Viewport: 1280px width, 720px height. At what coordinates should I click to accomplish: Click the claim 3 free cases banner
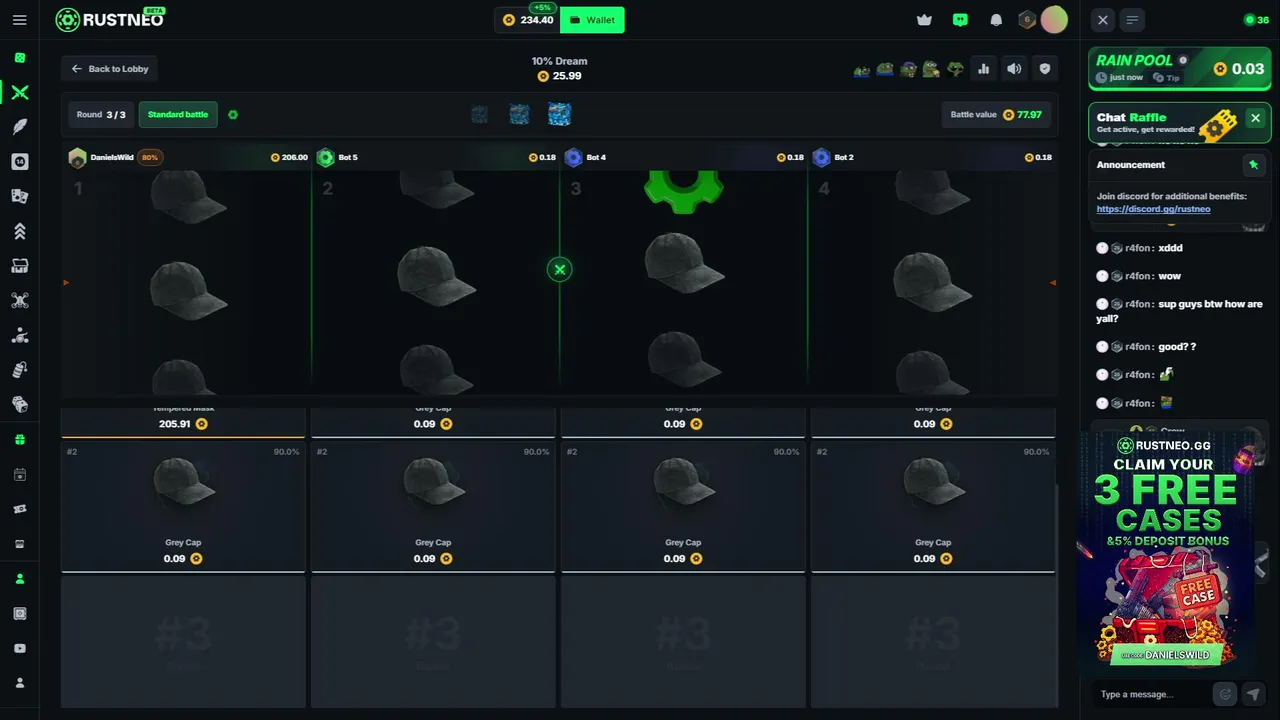click(x=1167, y=552)
